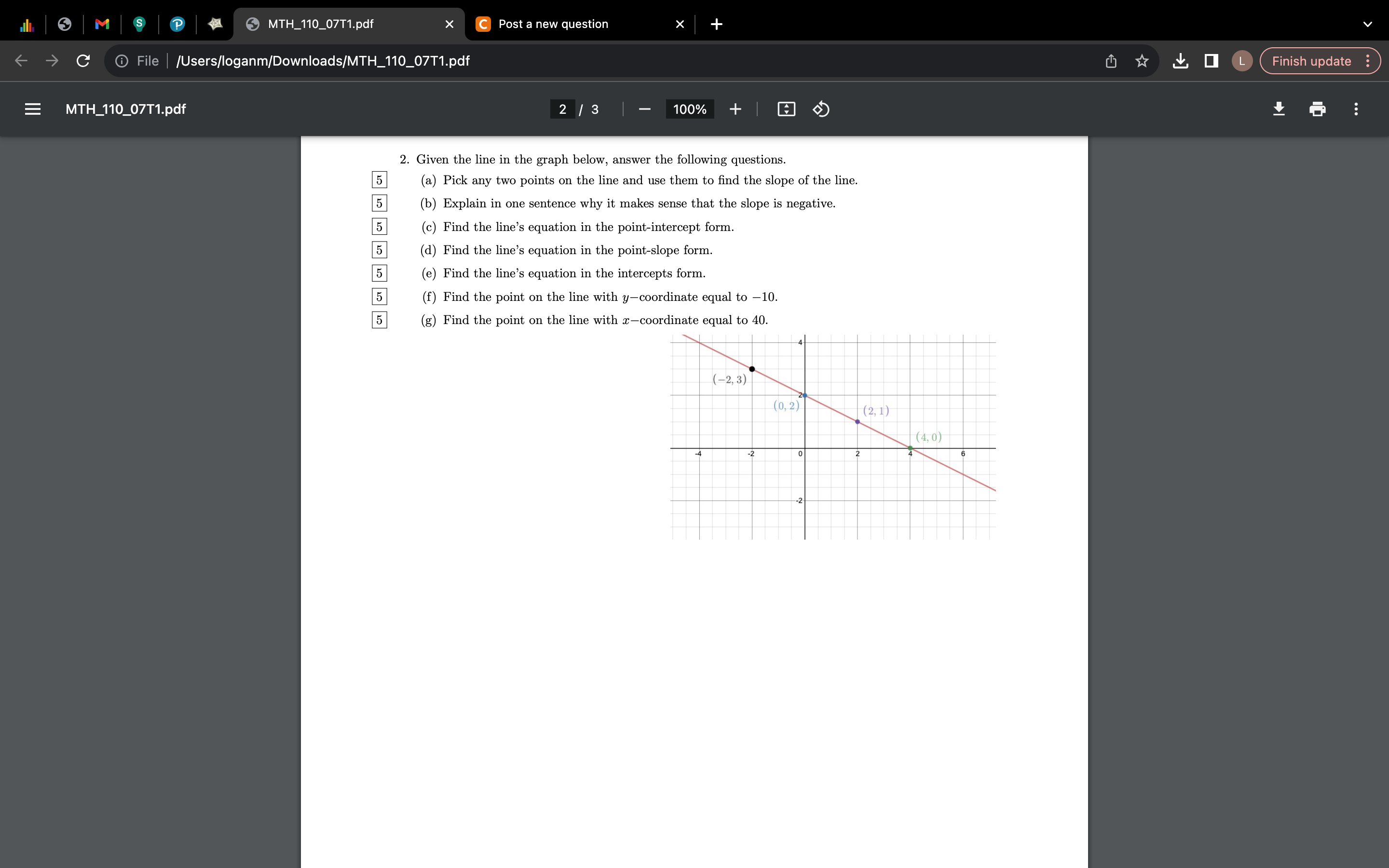Screen dimensions: 1389x868
Task: Open a new tab with plus button
Action: coord(716,24)
